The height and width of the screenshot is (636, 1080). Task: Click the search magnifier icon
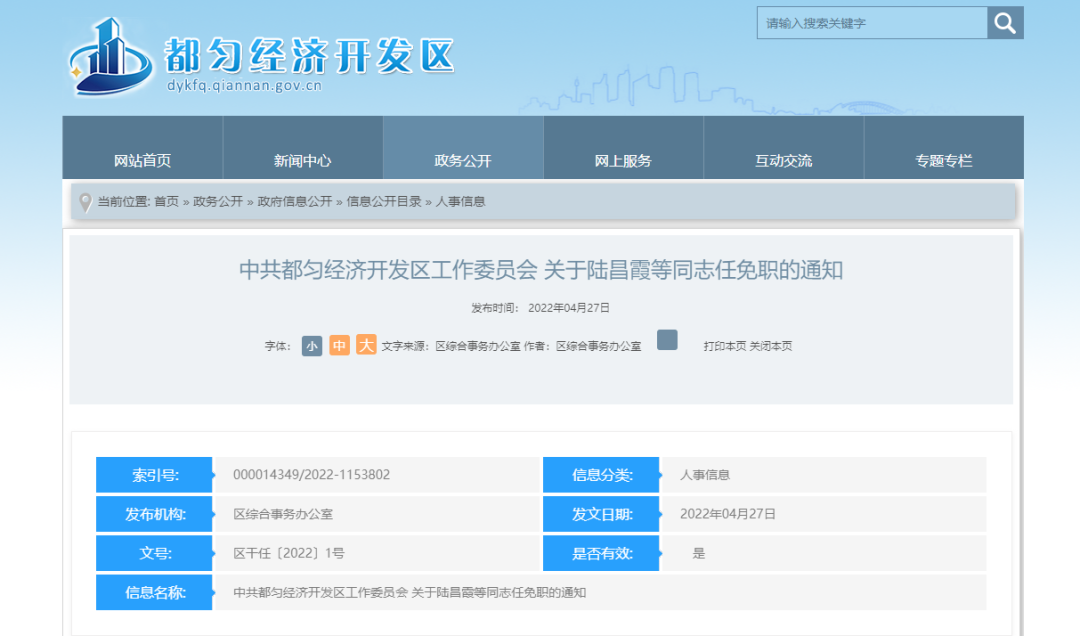[x=1005, y=23]
